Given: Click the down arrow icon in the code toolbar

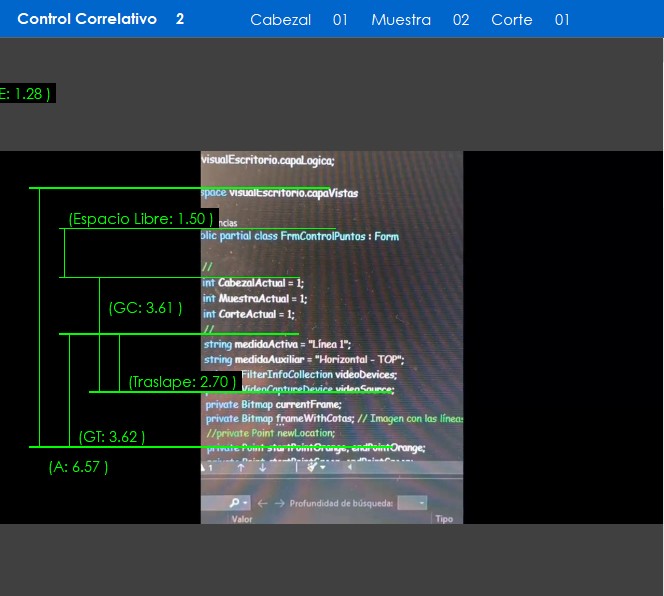Looking at the screenshot, I should [x=262, y=468].
